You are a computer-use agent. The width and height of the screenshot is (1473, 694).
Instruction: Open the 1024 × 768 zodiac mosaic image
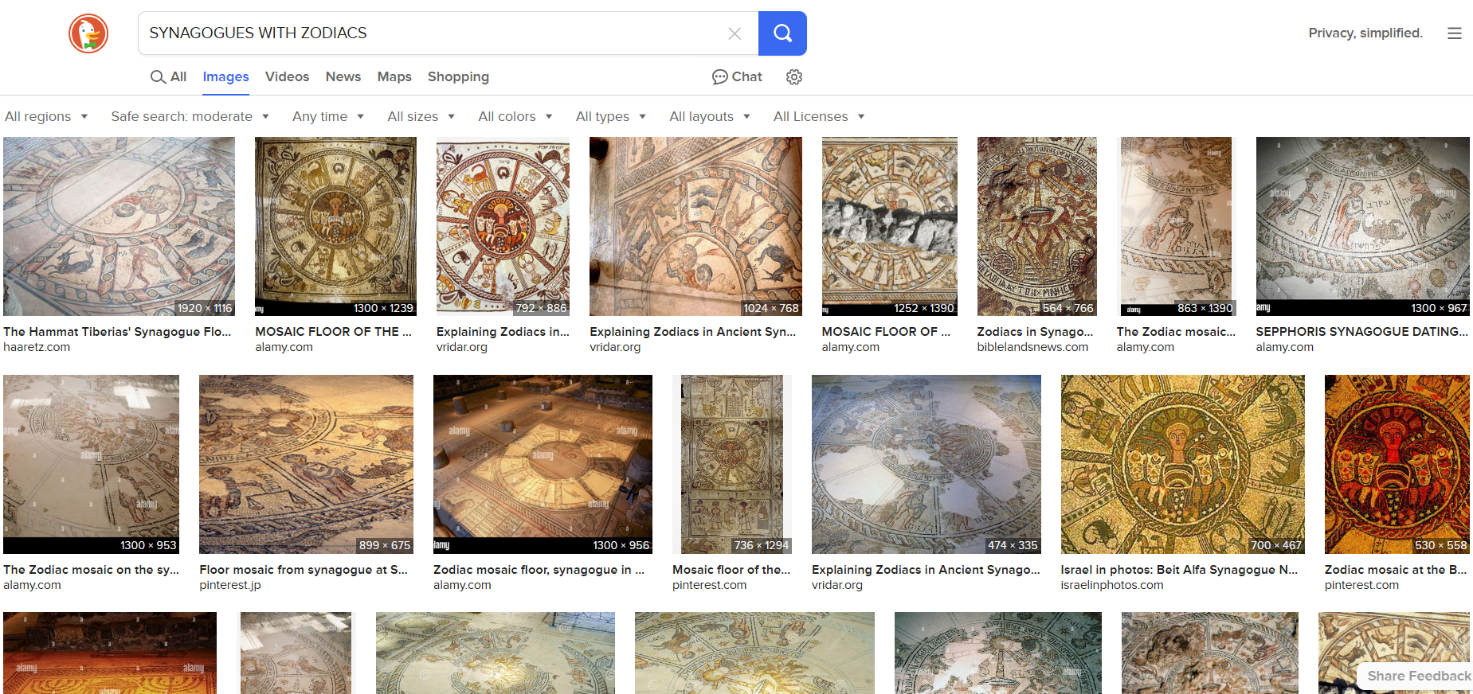coord(695,227)
